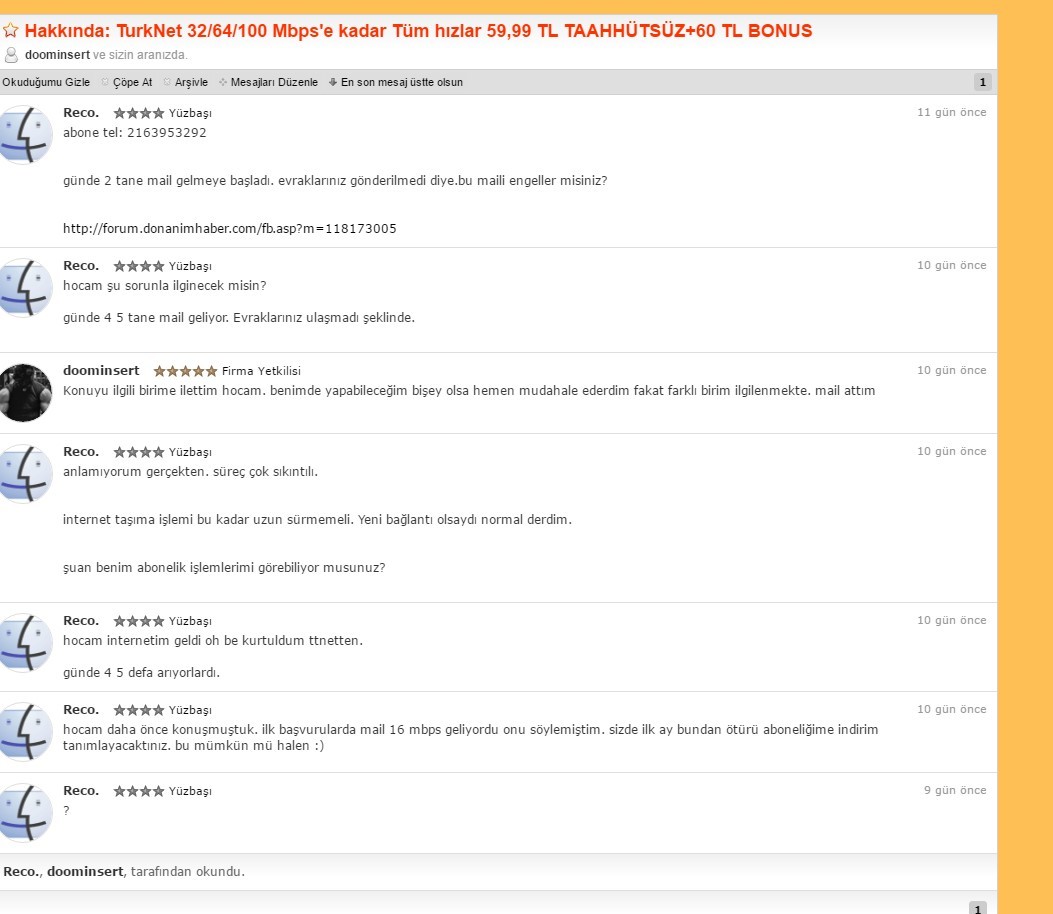Click the message starting 'hocam daha önce konuşmuştuk'
Image resolution: width=1053 pixels, height=914 pixels.
[471, 737]
